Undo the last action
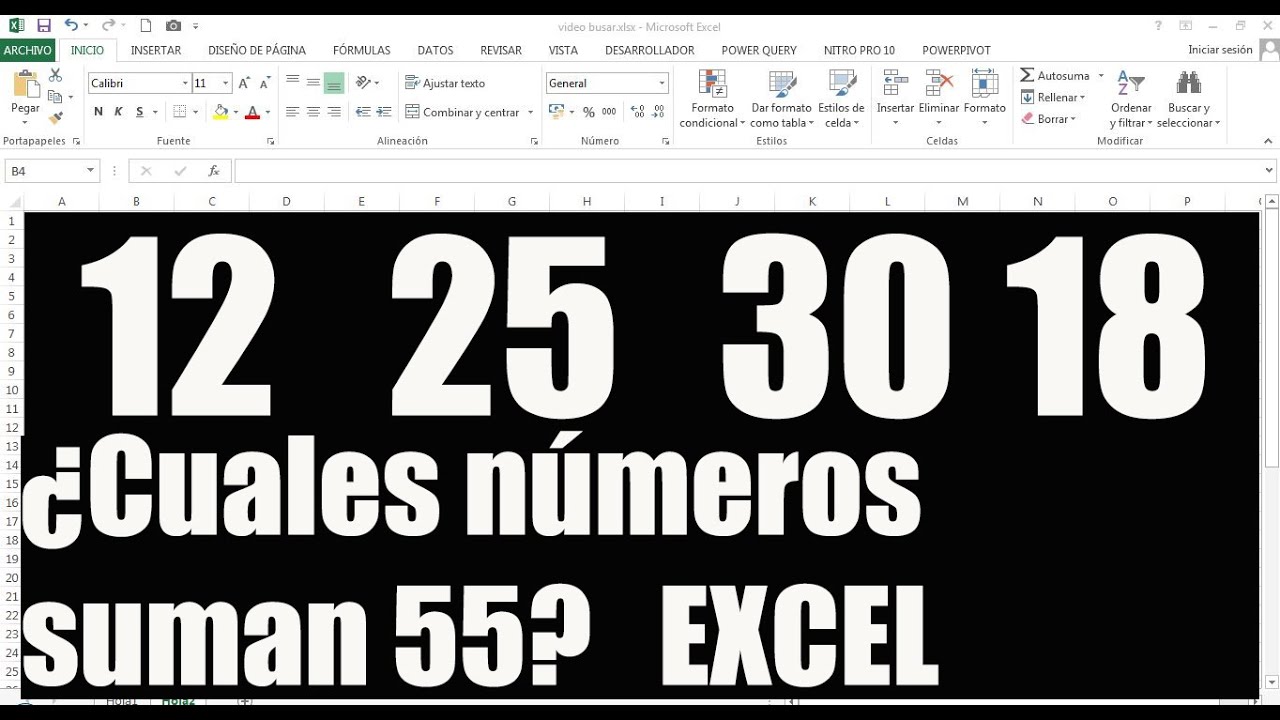1280x720 pixels. (71, 25)
